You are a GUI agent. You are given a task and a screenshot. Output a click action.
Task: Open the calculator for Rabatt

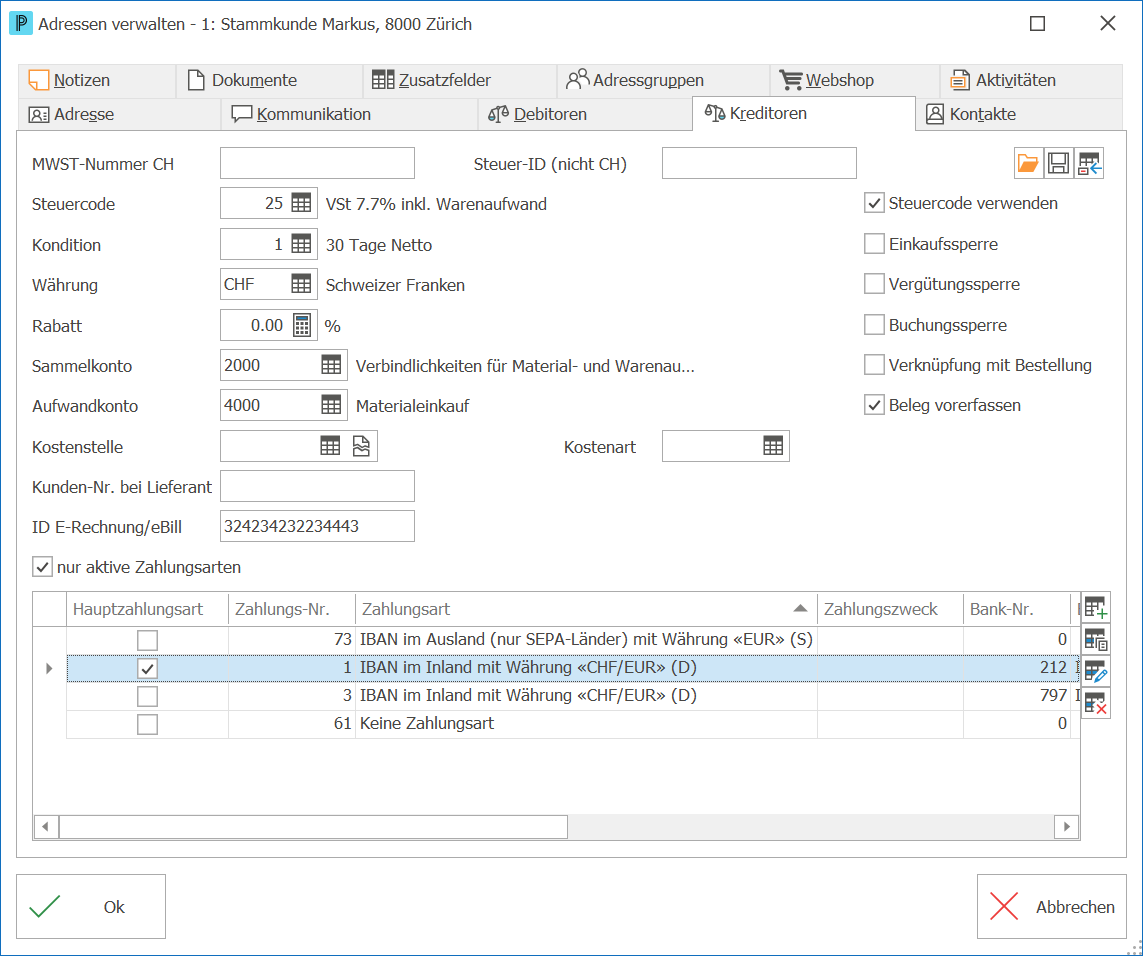(x=302, y=325)
